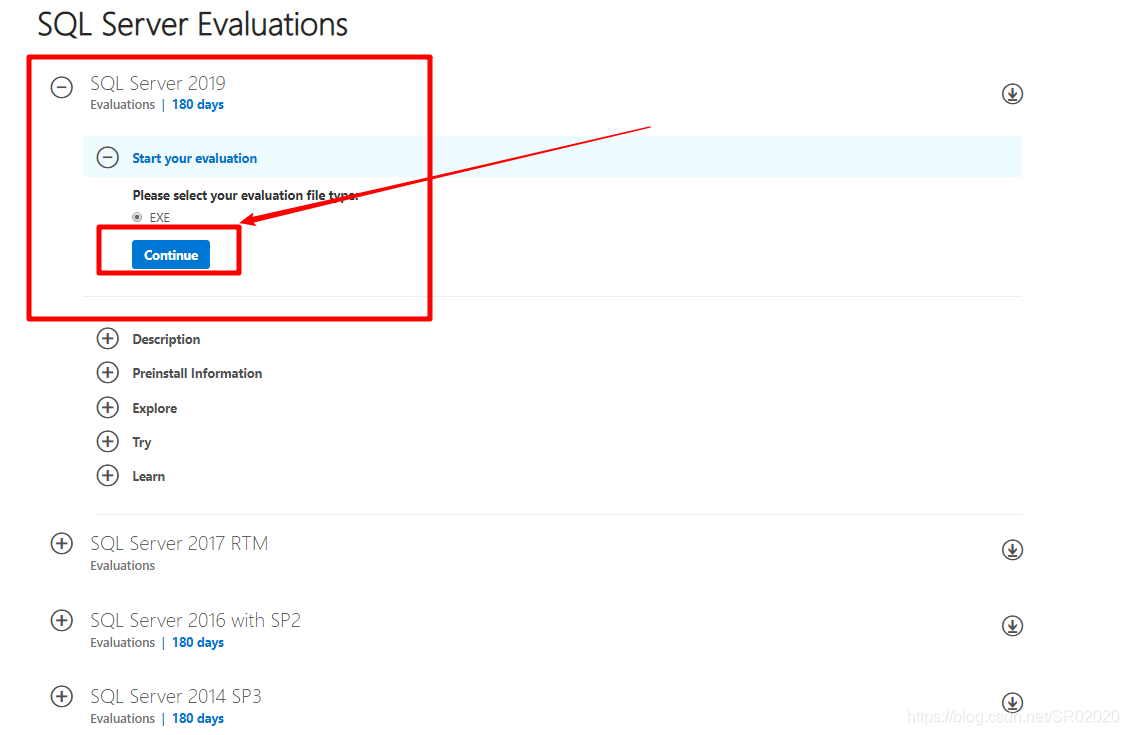Click the Learn label text

[148, 476]
